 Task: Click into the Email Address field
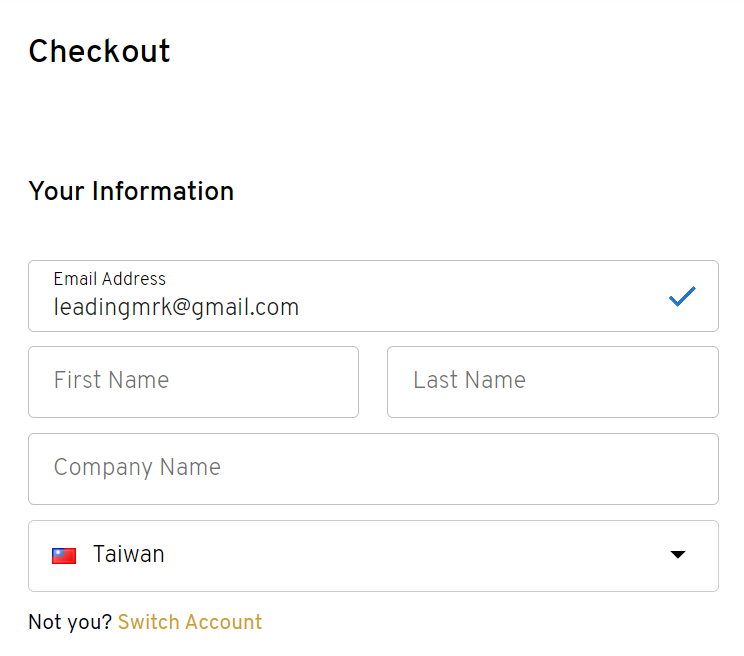373,296
